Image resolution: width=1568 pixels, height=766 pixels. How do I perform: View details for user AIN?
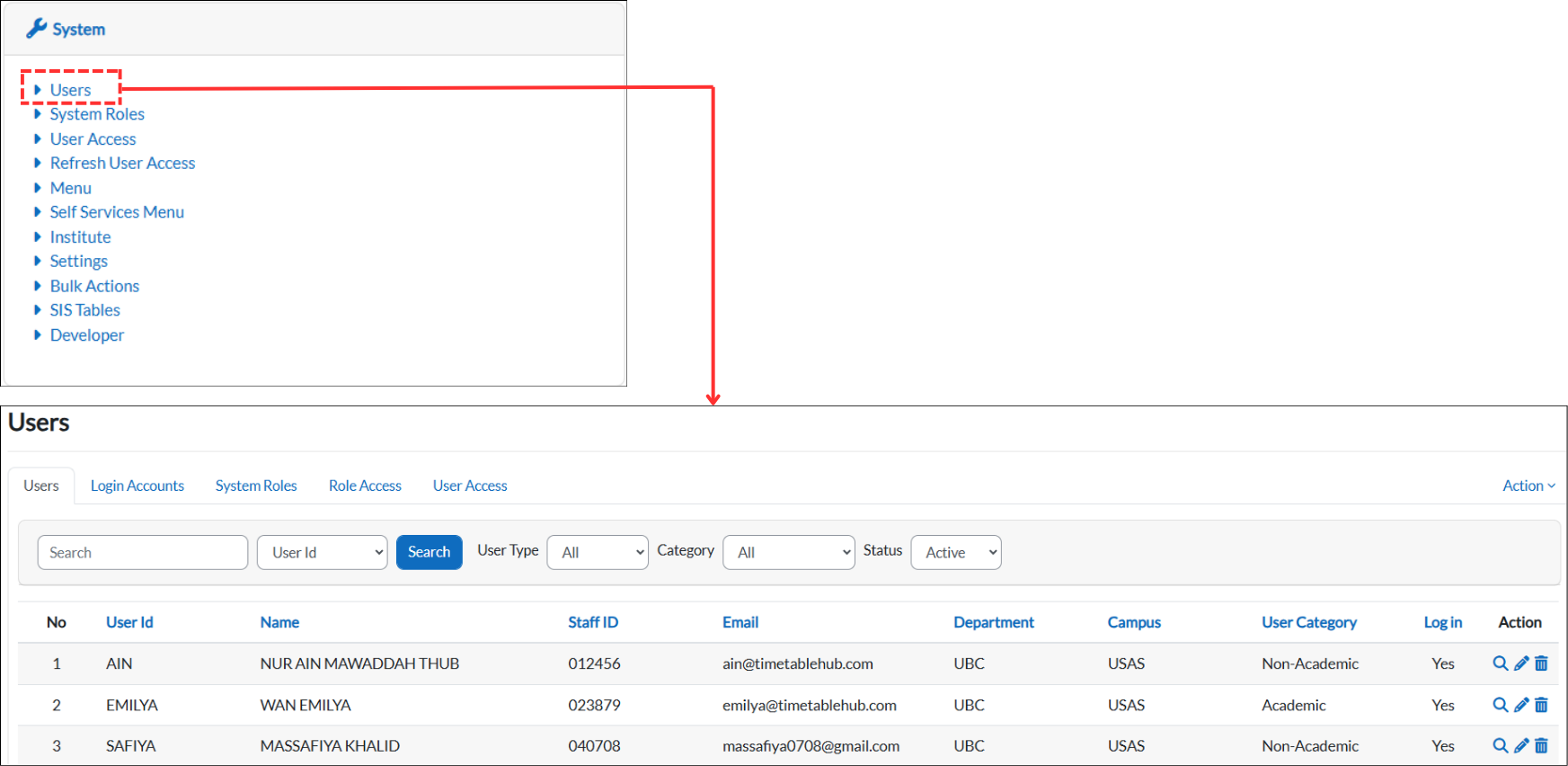tap(1500, 664)
